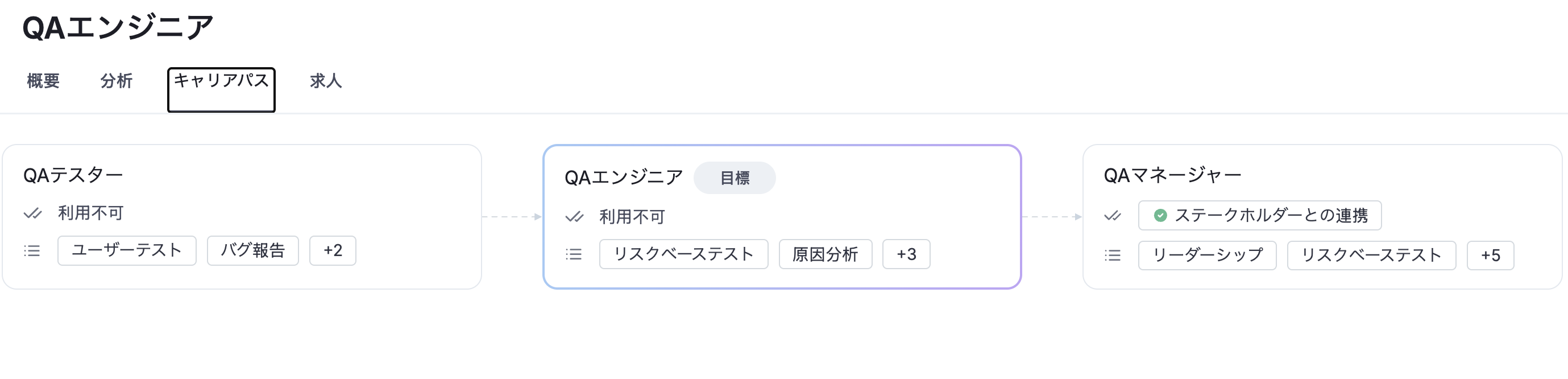Click the ユーザーテスト skill tag
Viewport: 1568px width, 379px height.
click(x=127, y=250)
